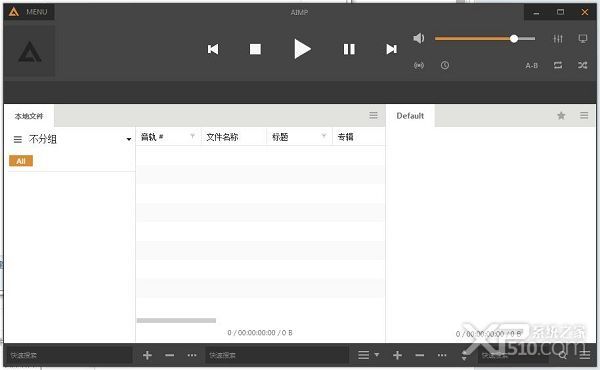
Task: Start playback with the Play button
Action: pos(302,49)
